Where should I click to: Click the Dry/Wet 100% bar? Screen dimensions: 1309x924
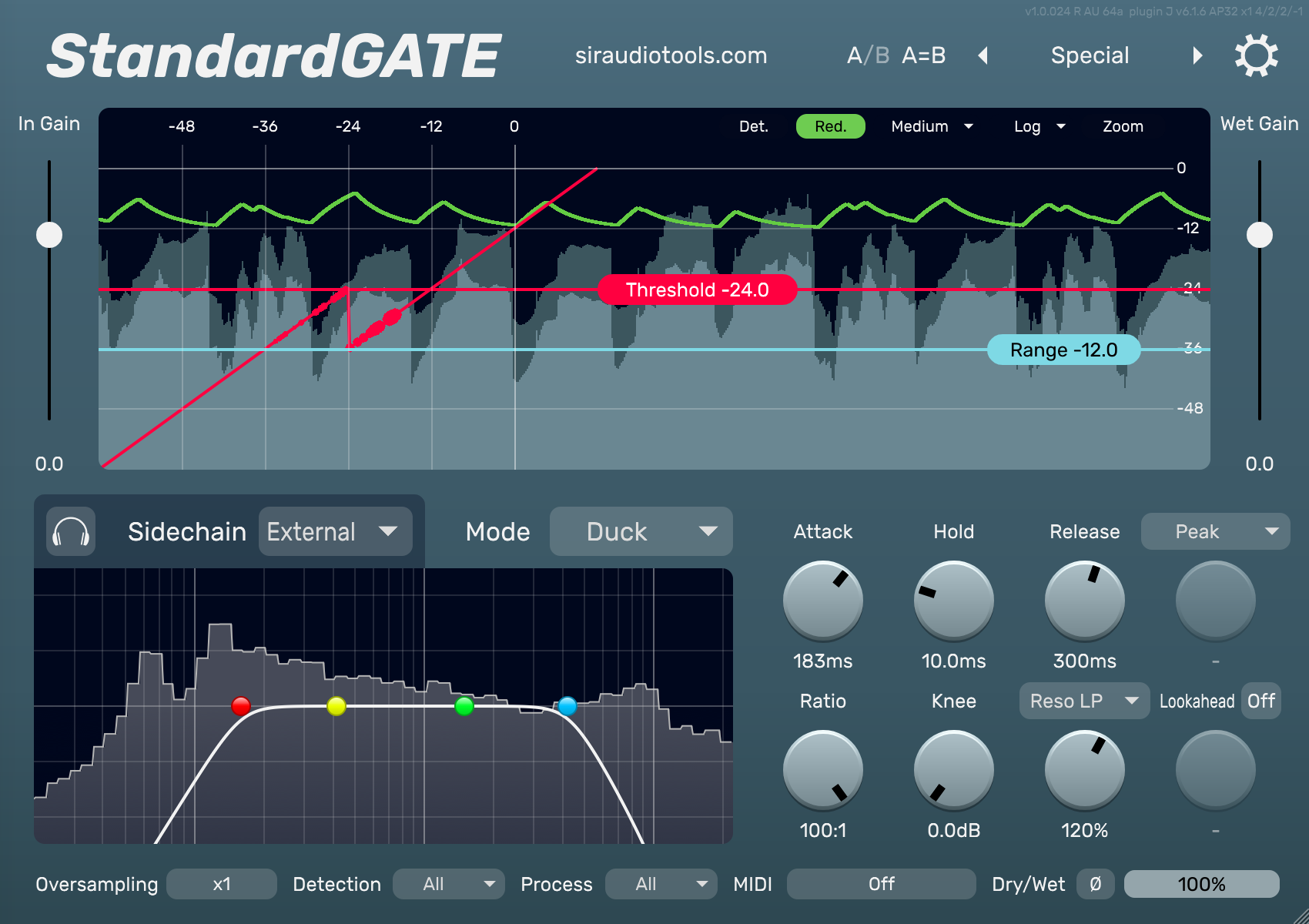coord(1201,884)
